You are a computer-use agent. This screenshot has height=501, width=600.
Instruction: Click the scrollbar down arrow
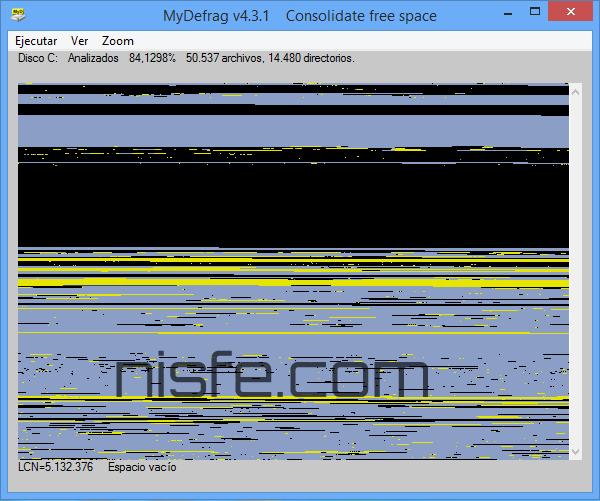coord(575,451)
